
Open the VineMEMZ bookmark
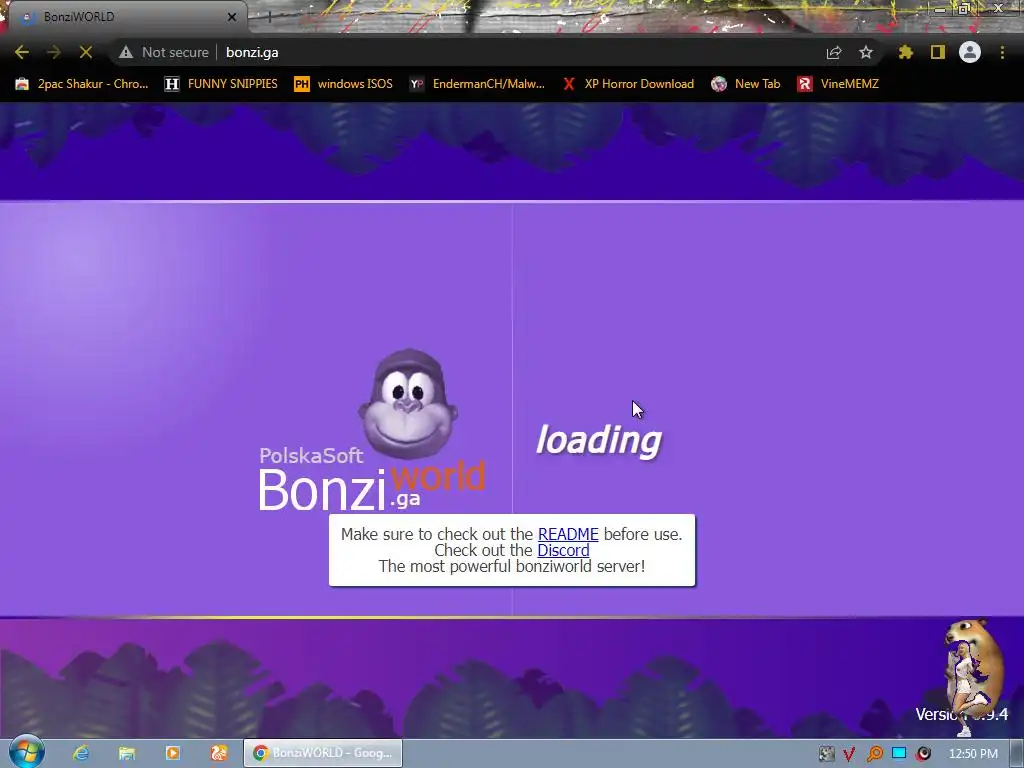(x=838, y=84)
